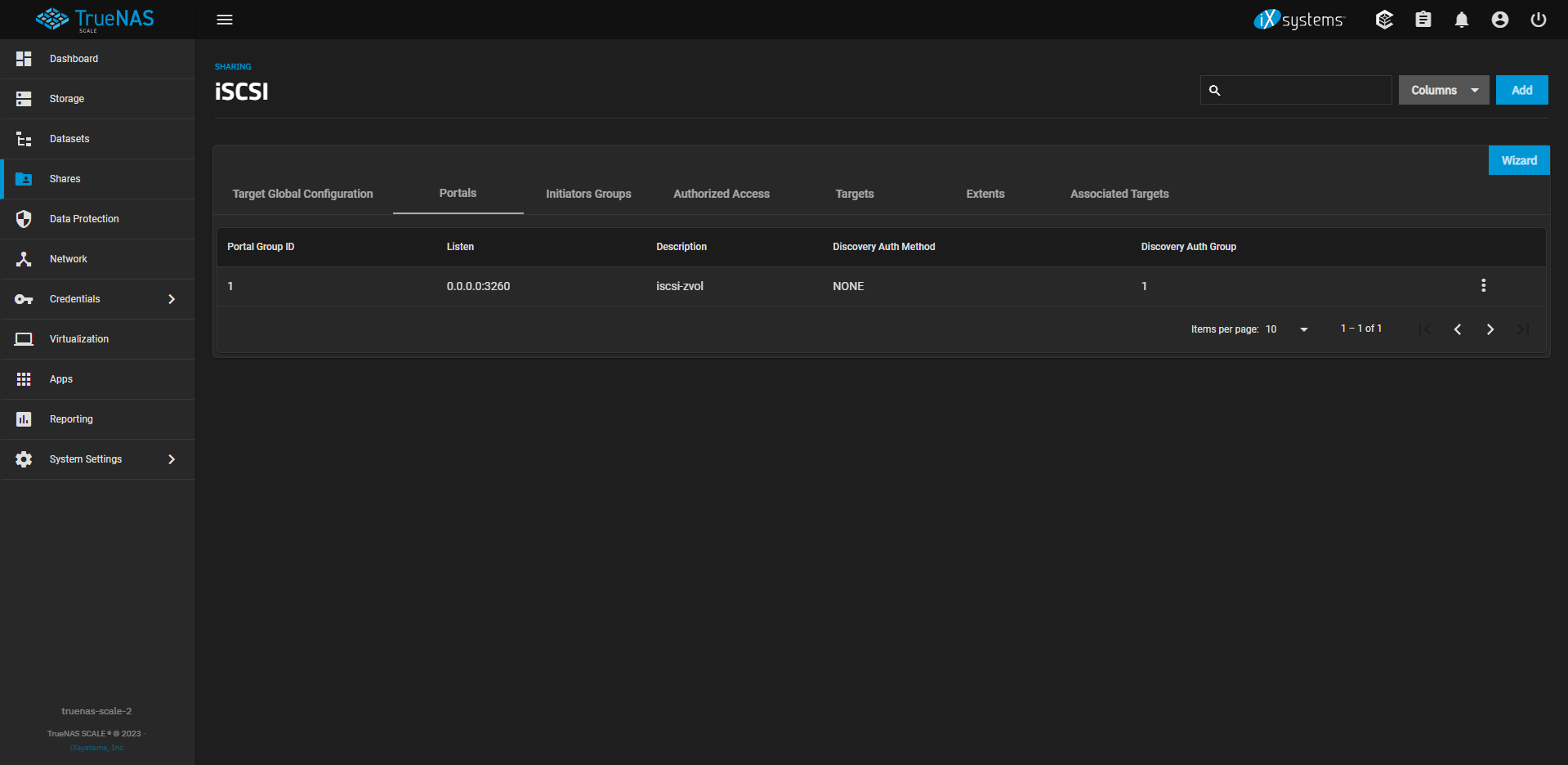The image size is (1568, 765).
Task: Open the Columns dropdown
Action: pos(1443,90)
